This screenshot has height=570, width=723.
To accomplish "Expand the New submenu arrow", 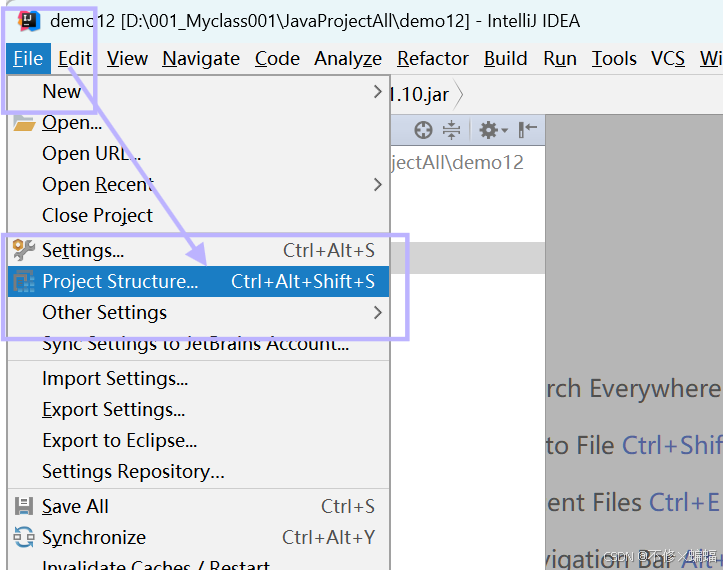I will [378, 91].
